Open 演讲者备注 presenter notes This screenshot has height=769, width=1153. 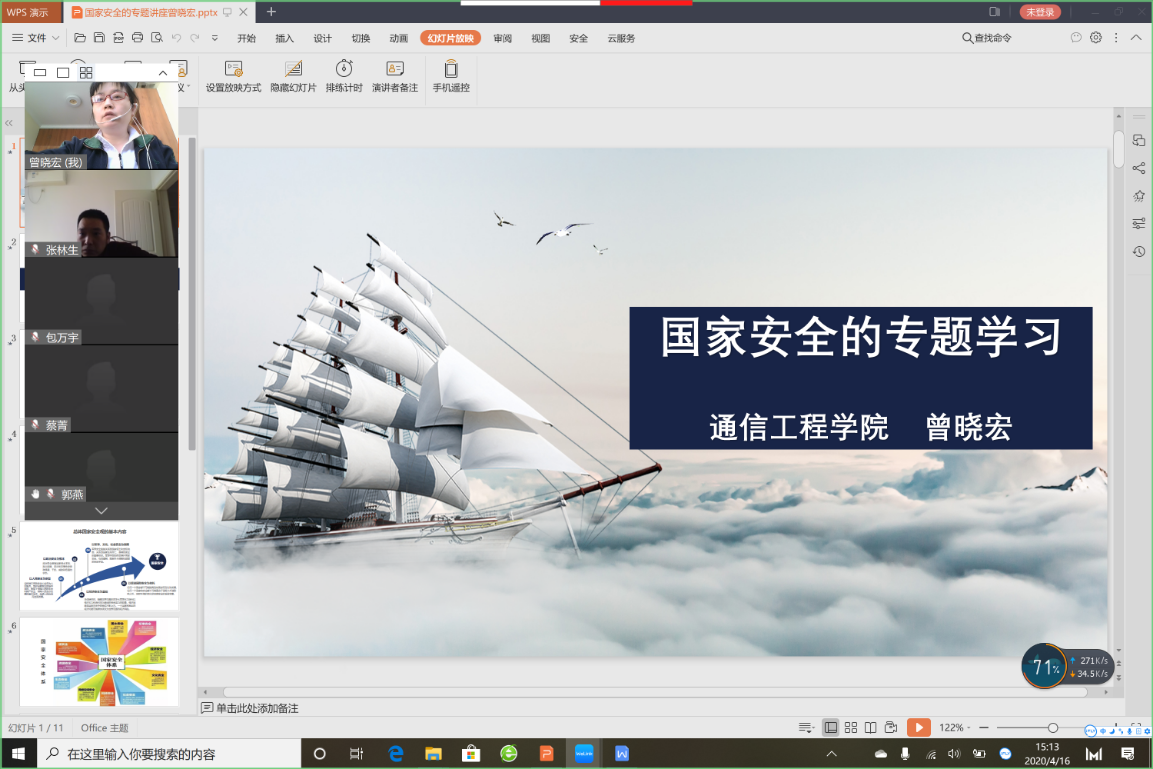pyautogui.click(x=395, y=77)
